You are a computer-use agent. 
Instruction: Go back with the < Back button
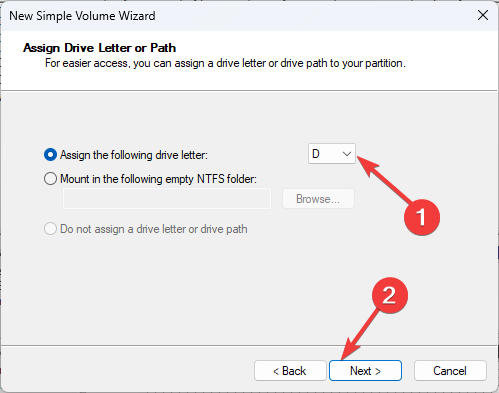pyautogui.click(x=290, y=370)
